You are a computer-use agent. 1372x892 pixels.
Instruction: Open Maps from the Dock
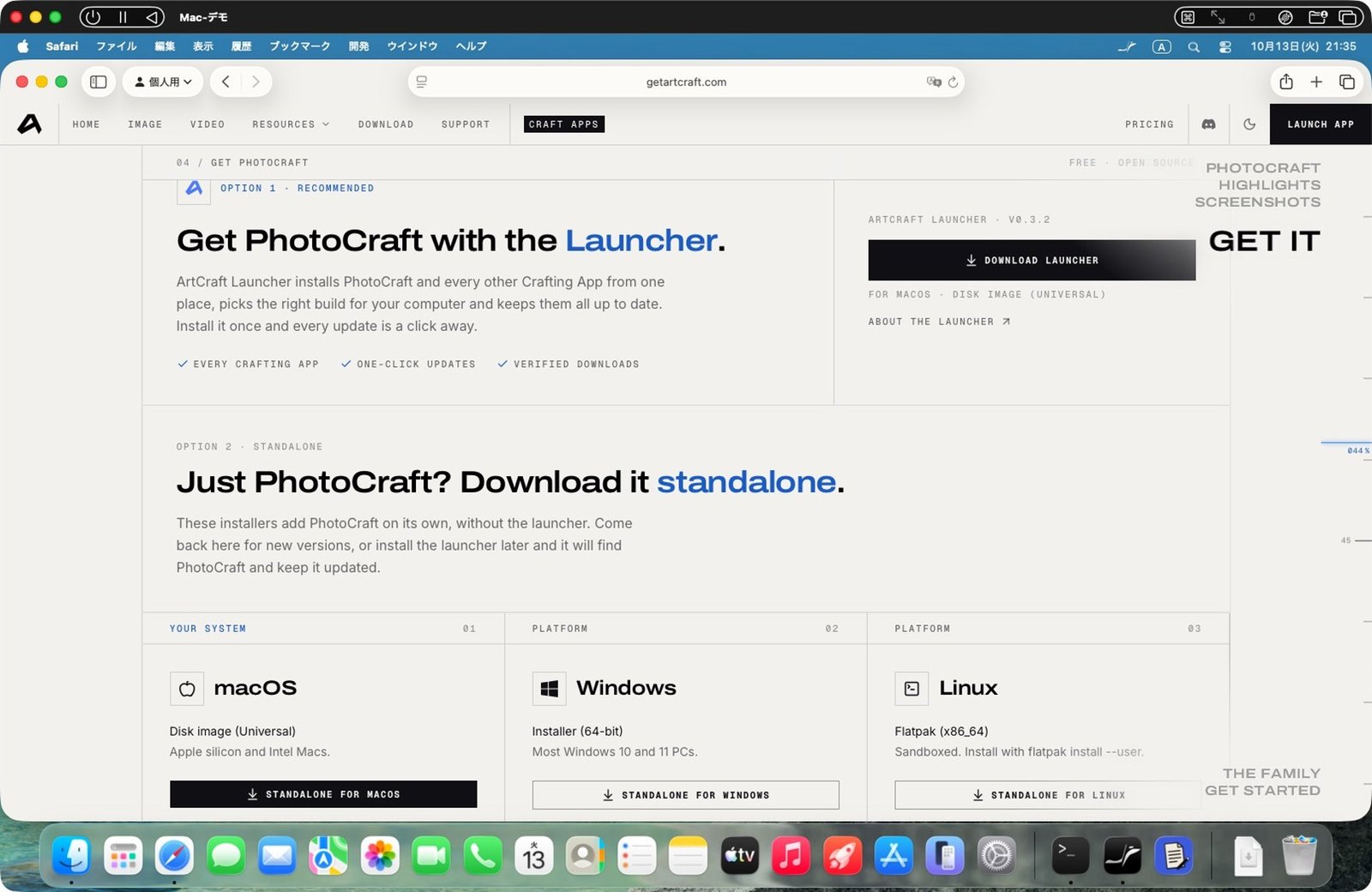[328, 855]
